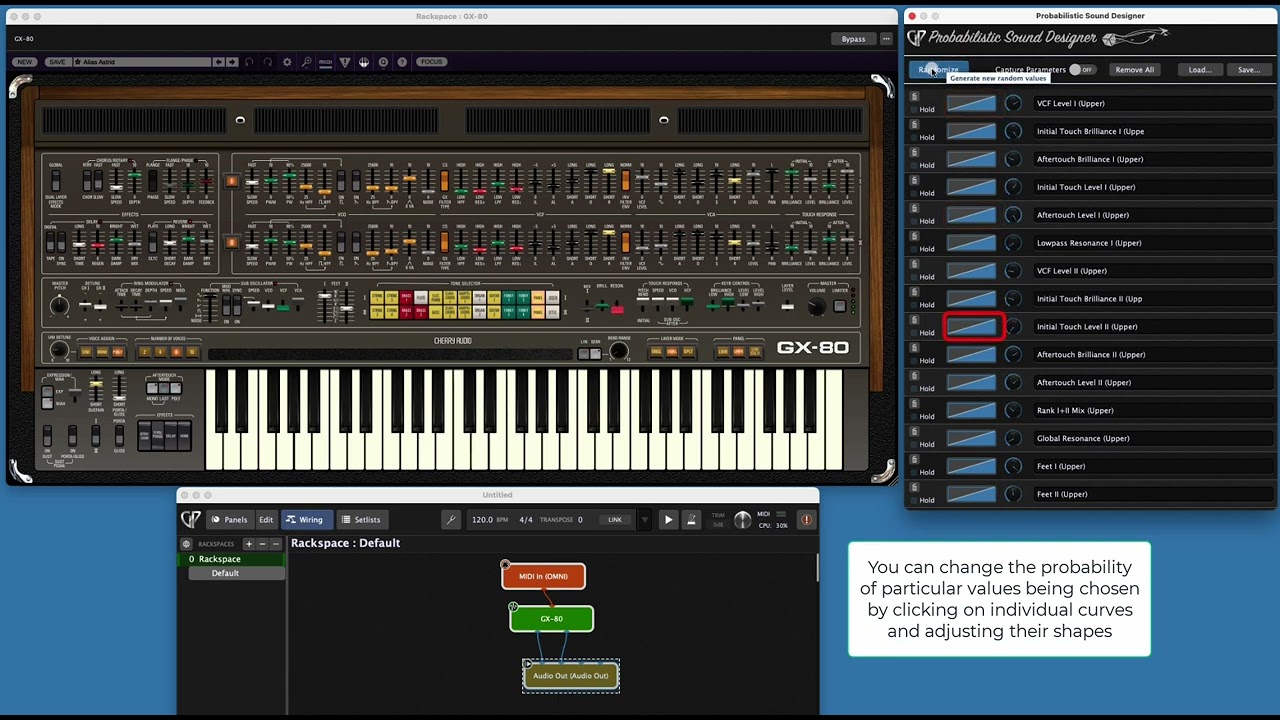1280x720 pixels.
Task: Toggle the metronome icon
Action: (x=691, y=520)
